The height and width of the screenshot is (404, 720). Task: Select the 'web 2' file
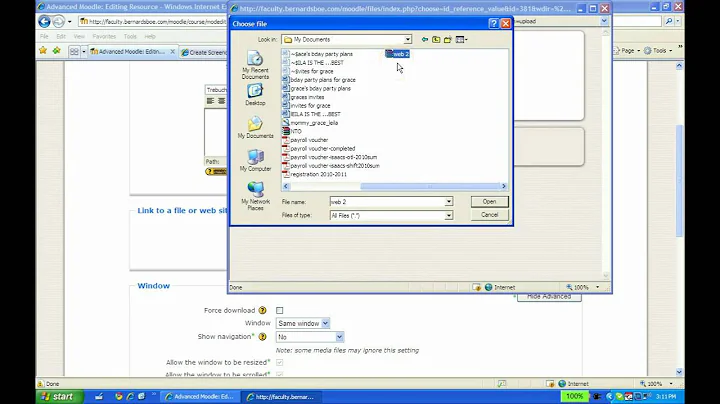pyautogui.click(x=398, y=54)
